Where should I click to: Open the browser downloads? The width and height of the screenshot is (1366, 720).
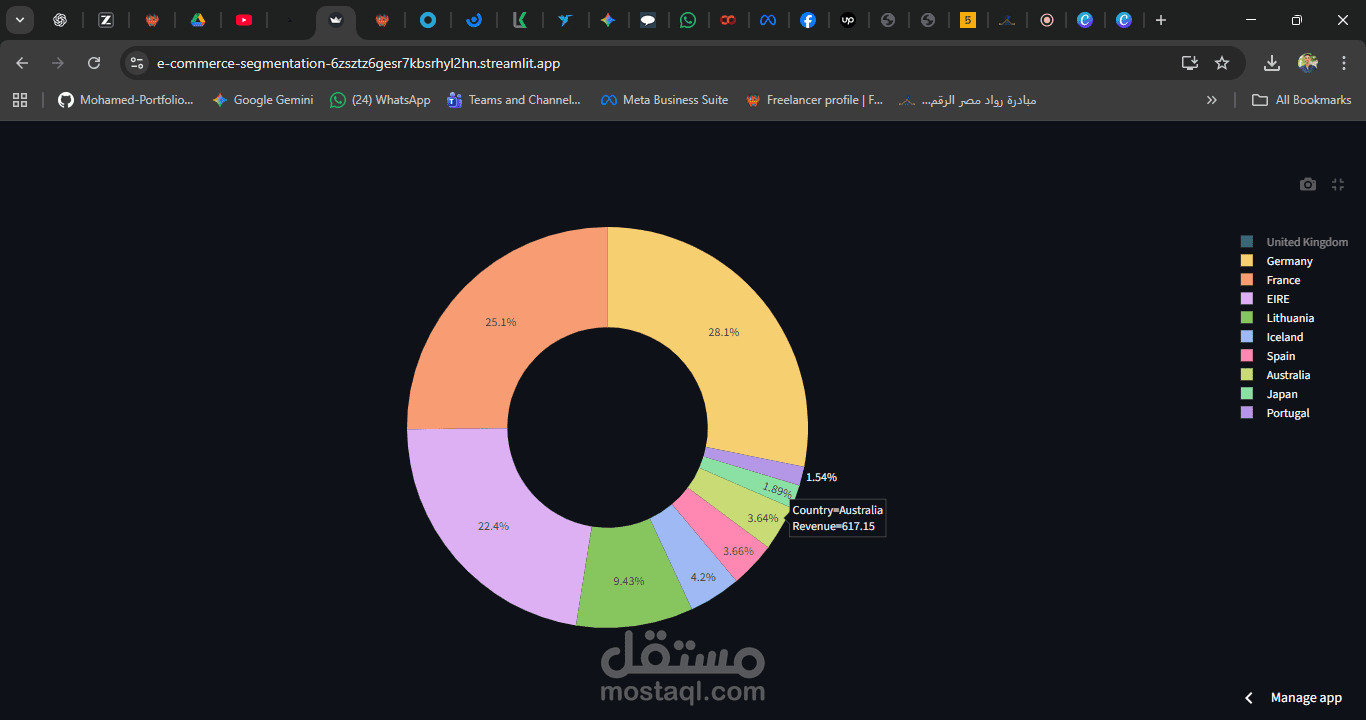[x=1272, y=63]
